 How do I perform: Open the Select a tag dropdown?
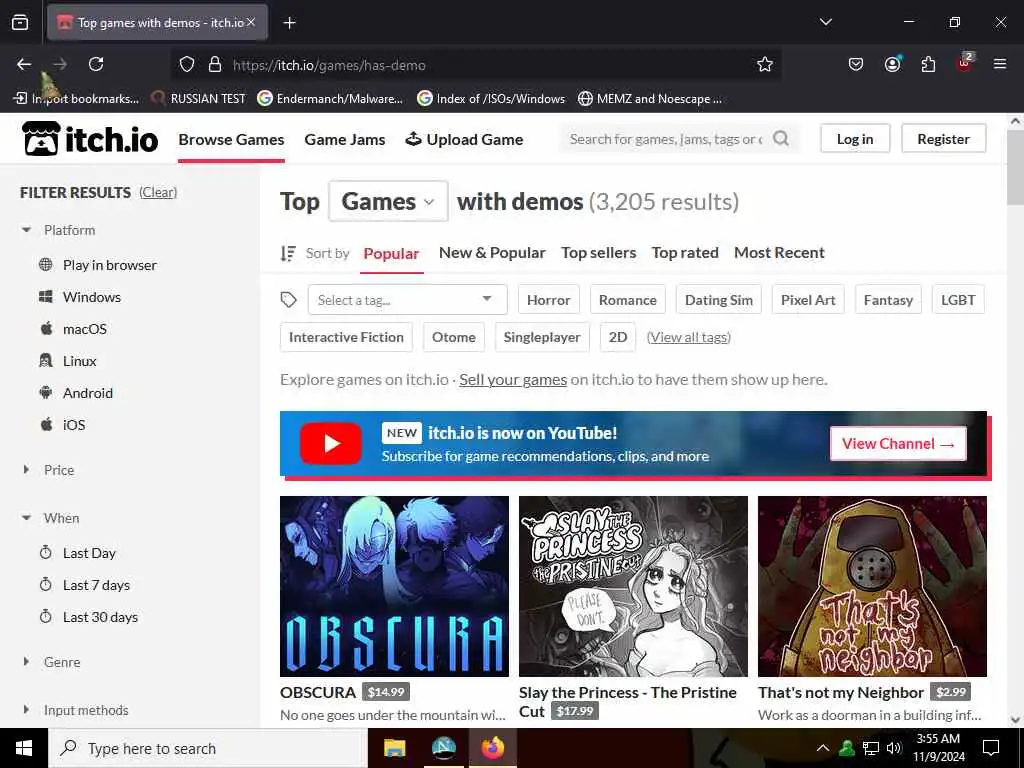tap(408, 300)
